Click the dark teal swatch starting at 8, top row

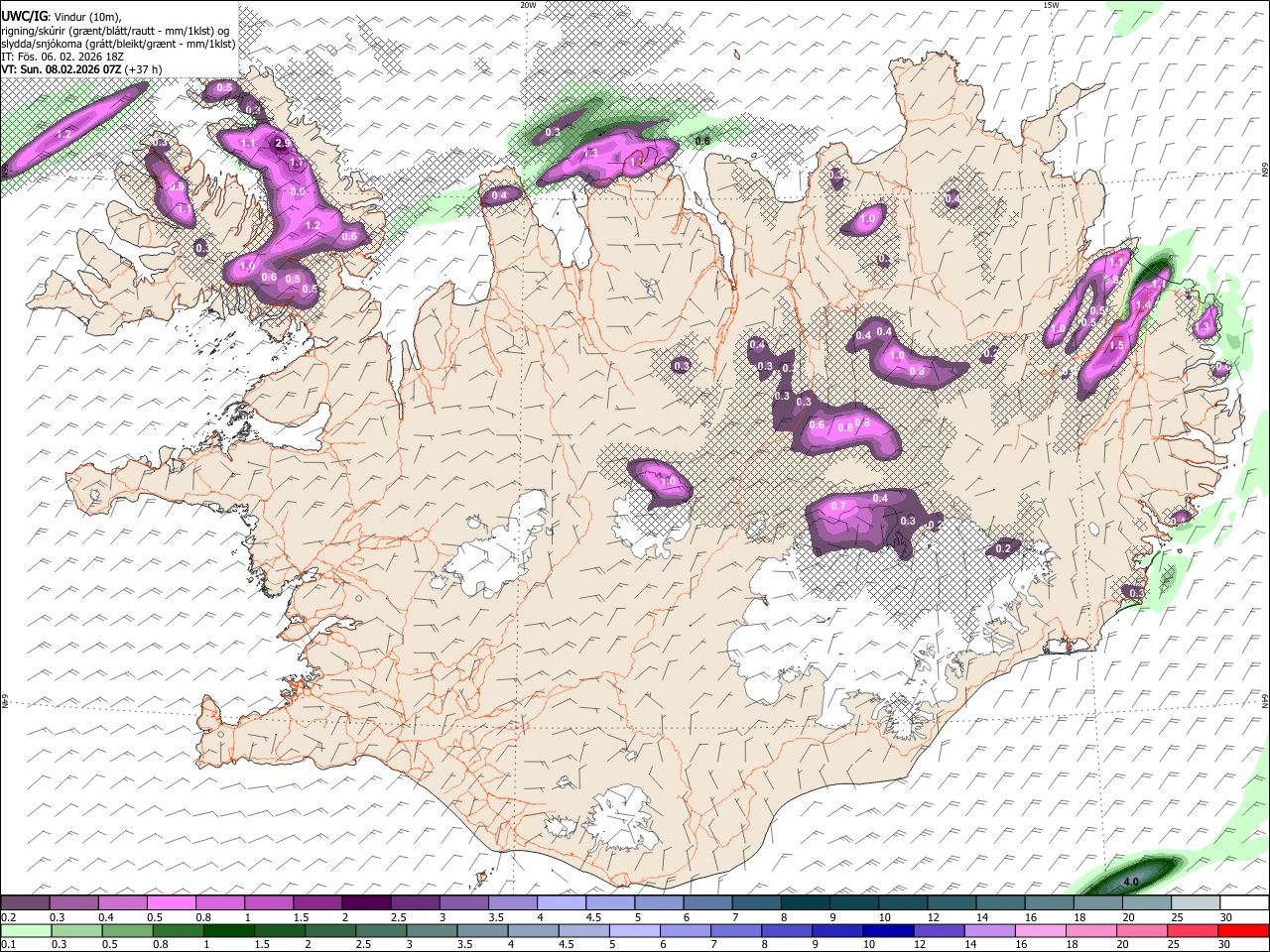pos(805,903)
